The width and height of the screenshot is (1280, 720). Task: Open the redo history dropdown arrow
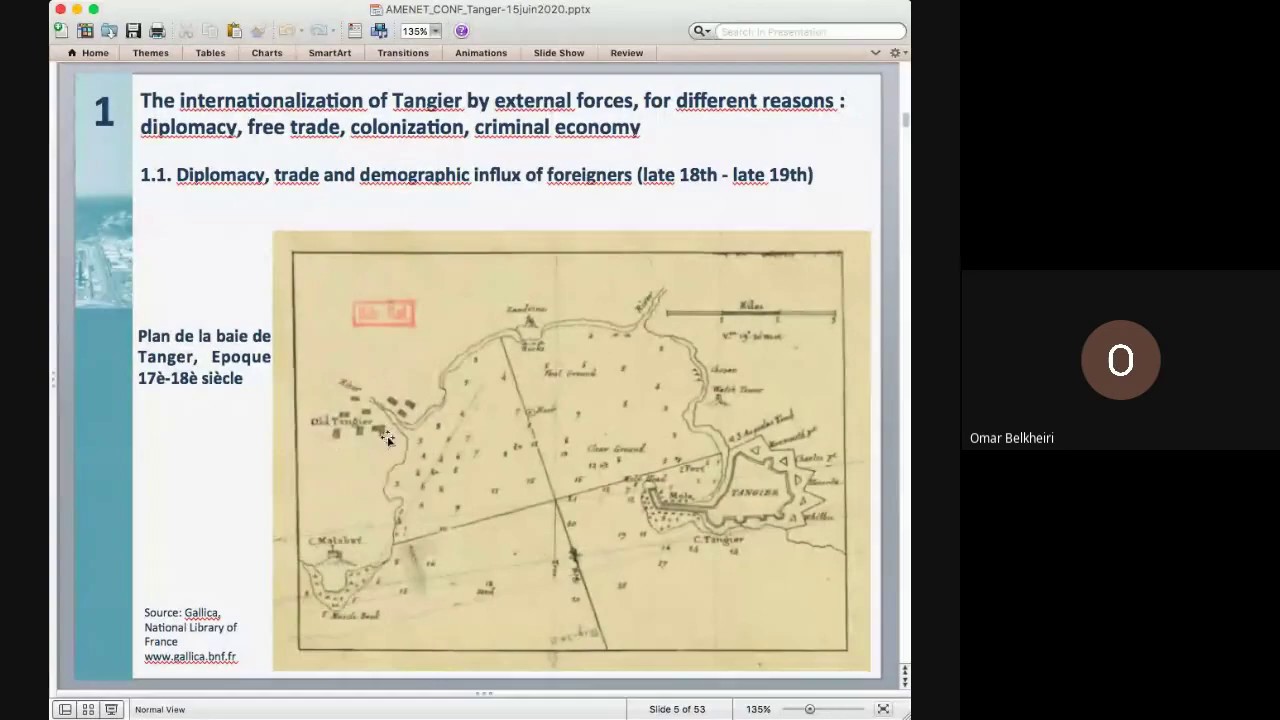333,31
